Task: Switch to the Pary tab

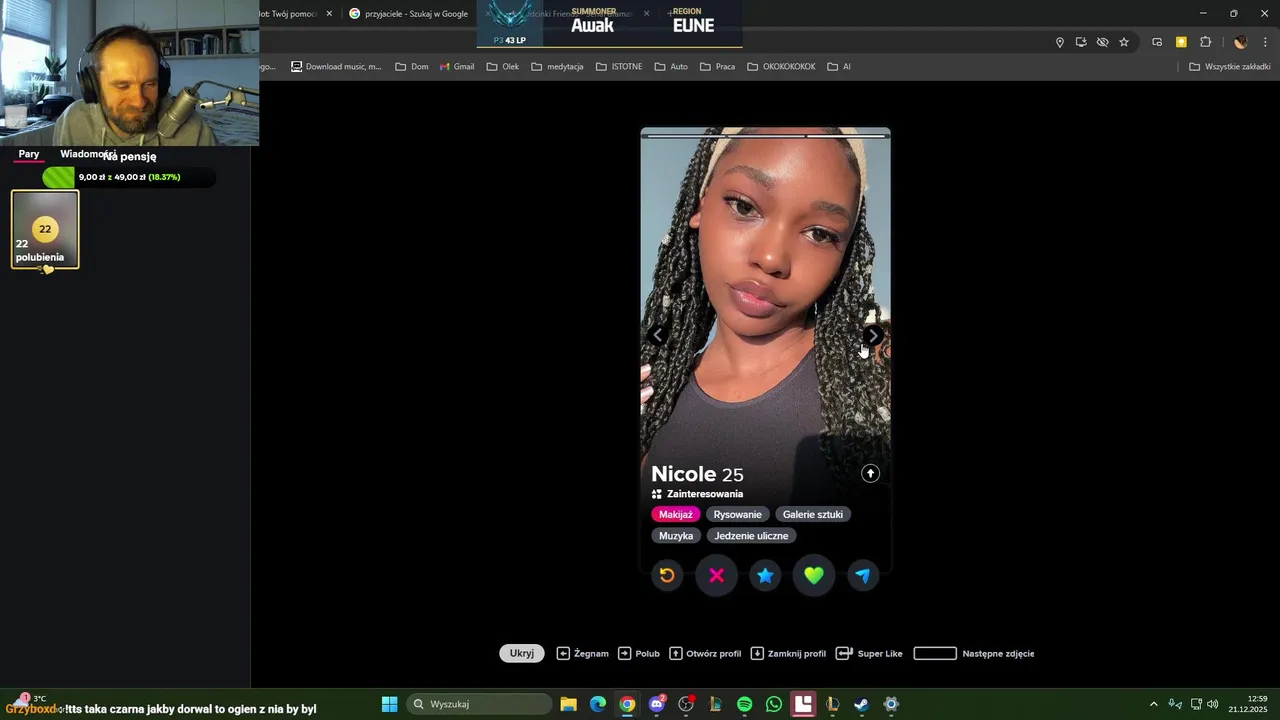Action: click(x=29, y=154)
